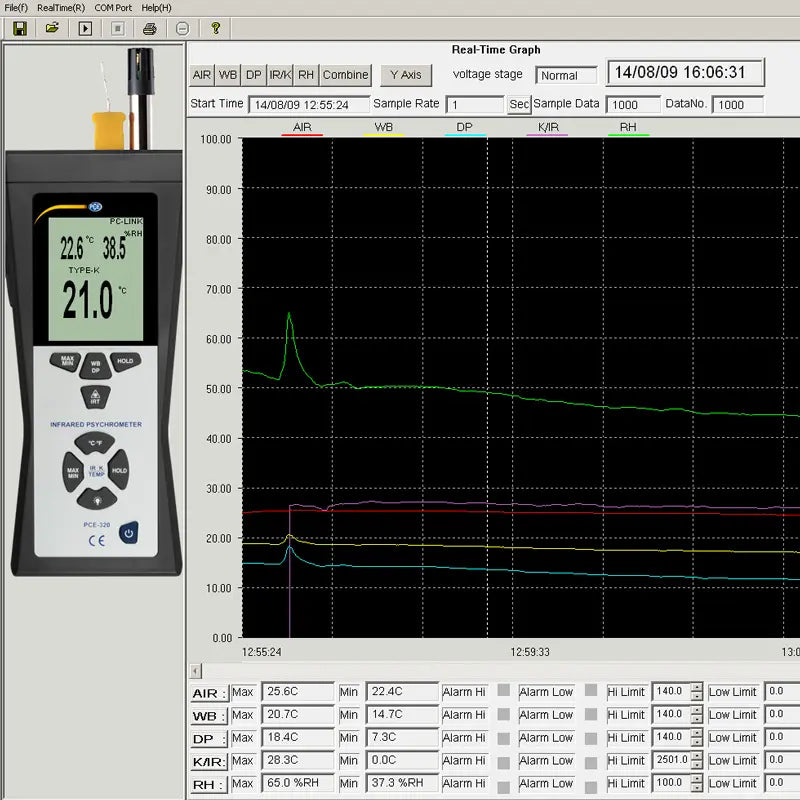Open the COM Port menu
This screenshot has height=800, width=800.
pos(112,7)
